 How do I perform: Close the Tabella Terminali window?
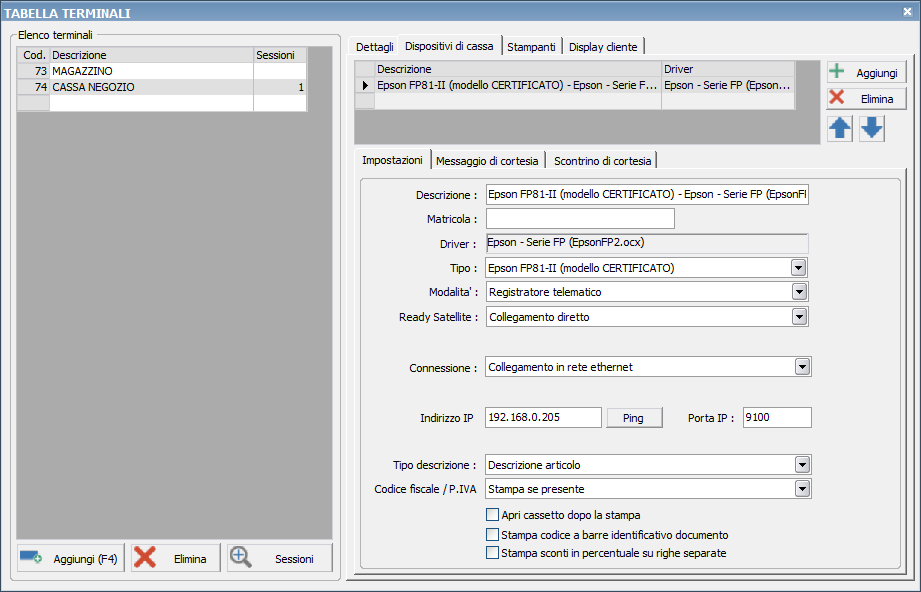(907, 11)
